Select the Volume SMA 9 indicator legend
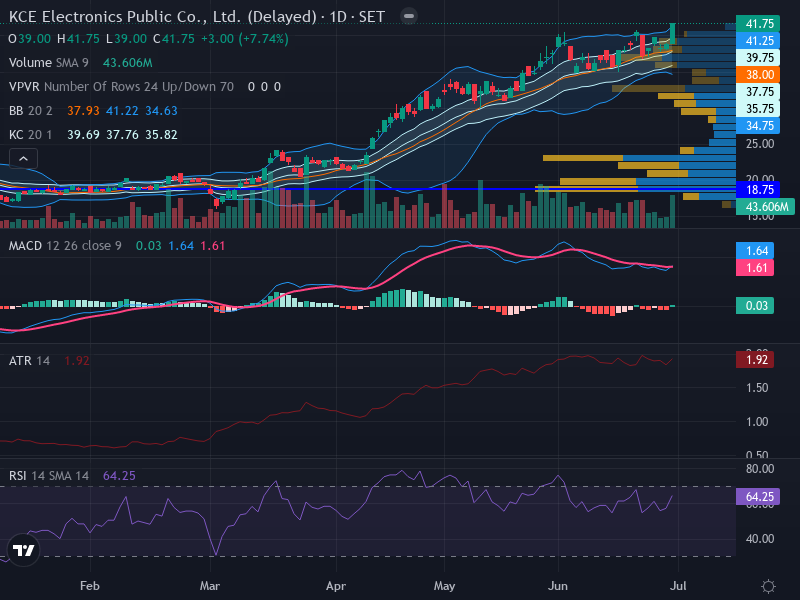 48,63
